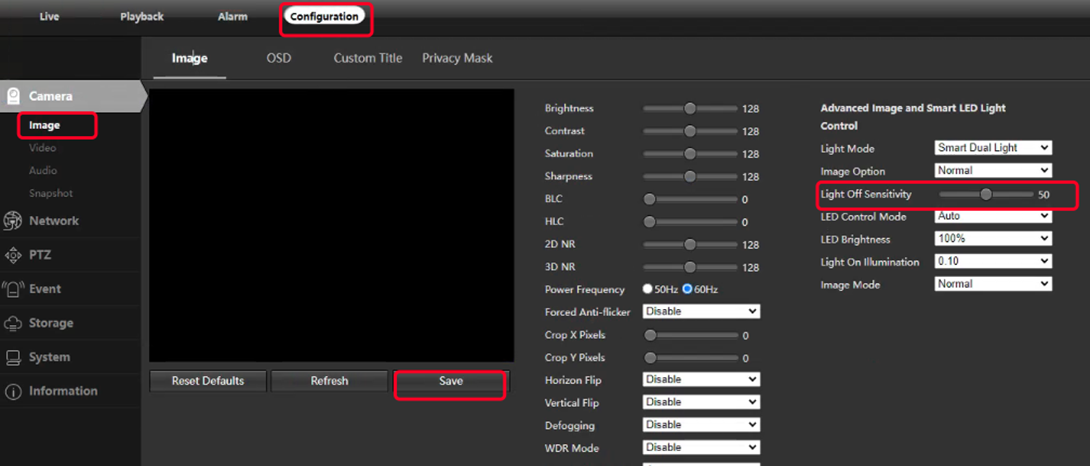The image size is (1090, 466).
Task: Click the Event alarm icon
Action: (13, 289)
